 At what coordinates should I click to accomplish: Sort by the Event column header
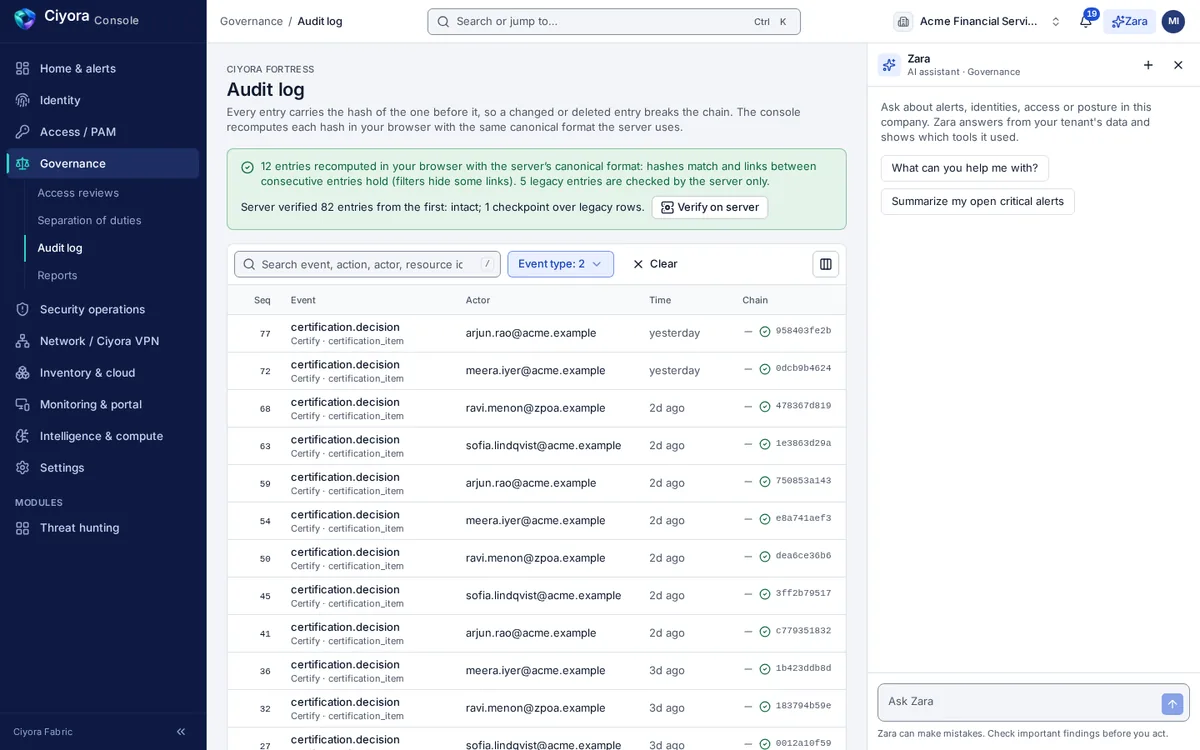[303, 300]
